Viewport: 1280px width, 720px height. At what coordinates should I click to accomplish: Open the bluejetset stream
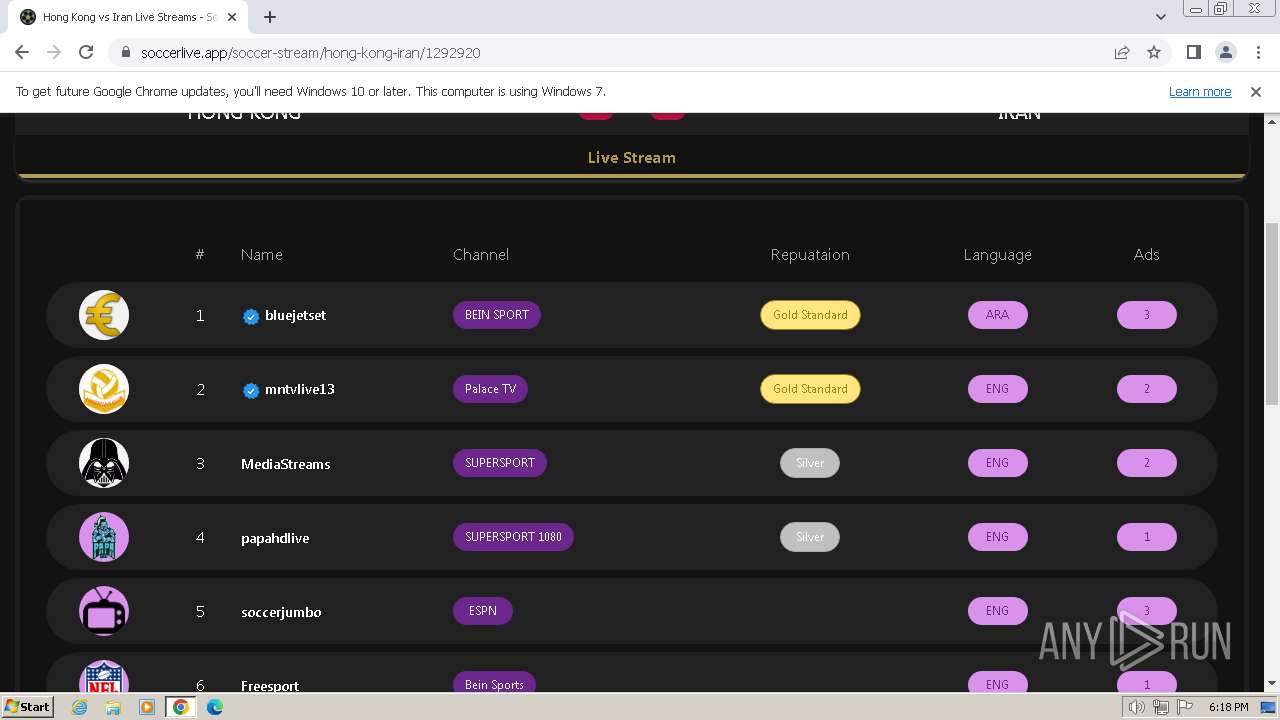tap(296, 315)
